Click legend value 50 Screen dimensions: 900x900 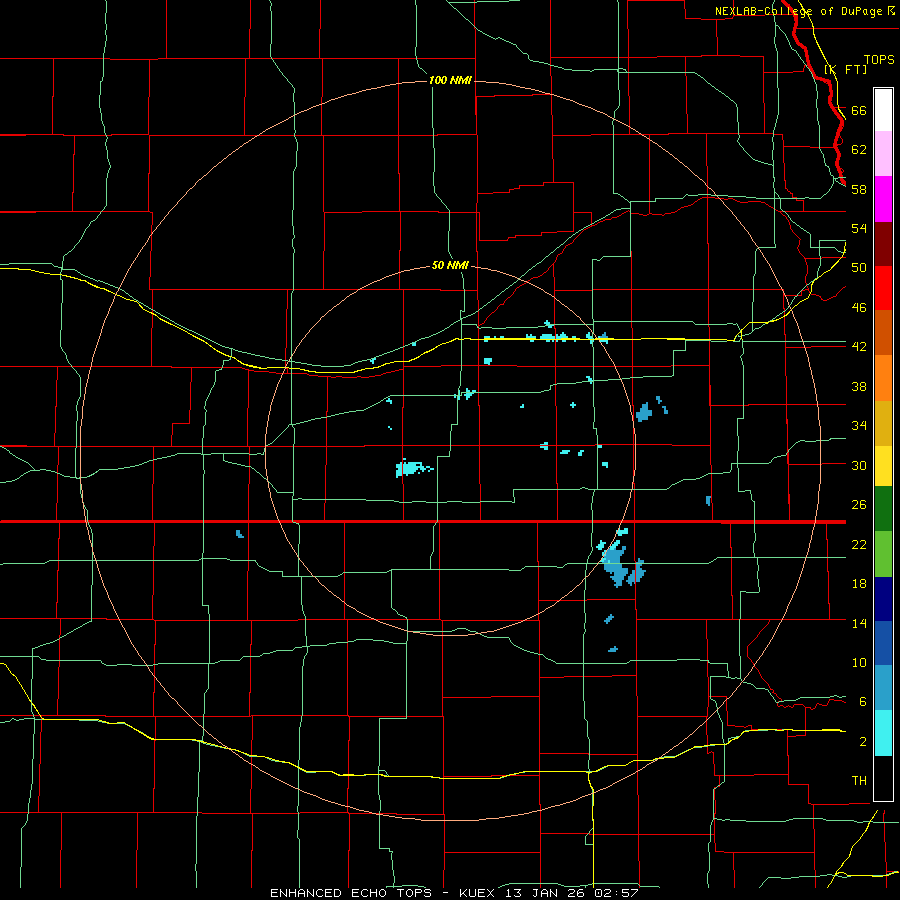coord(859,267)
